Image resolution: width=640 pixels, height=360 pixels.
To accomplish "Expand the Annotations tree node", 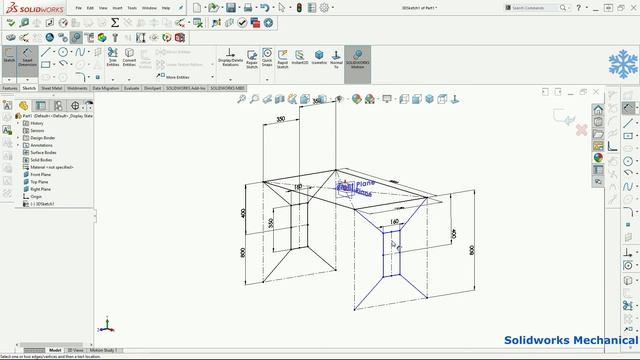I will coord(18,145).
